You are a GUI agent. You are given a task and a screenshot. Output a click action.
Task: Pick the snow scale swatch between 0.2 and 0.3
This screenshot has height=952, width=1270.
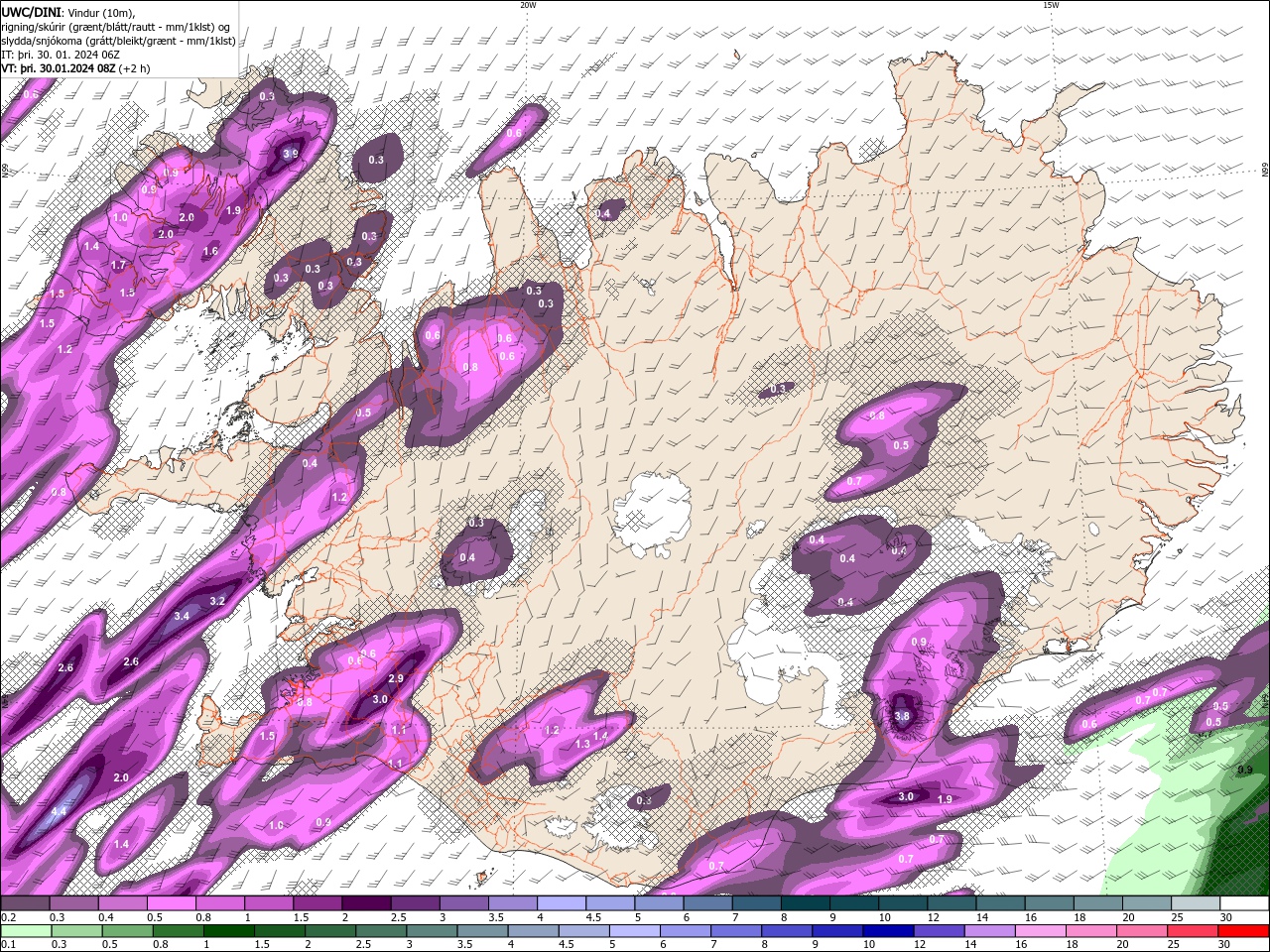24,903
